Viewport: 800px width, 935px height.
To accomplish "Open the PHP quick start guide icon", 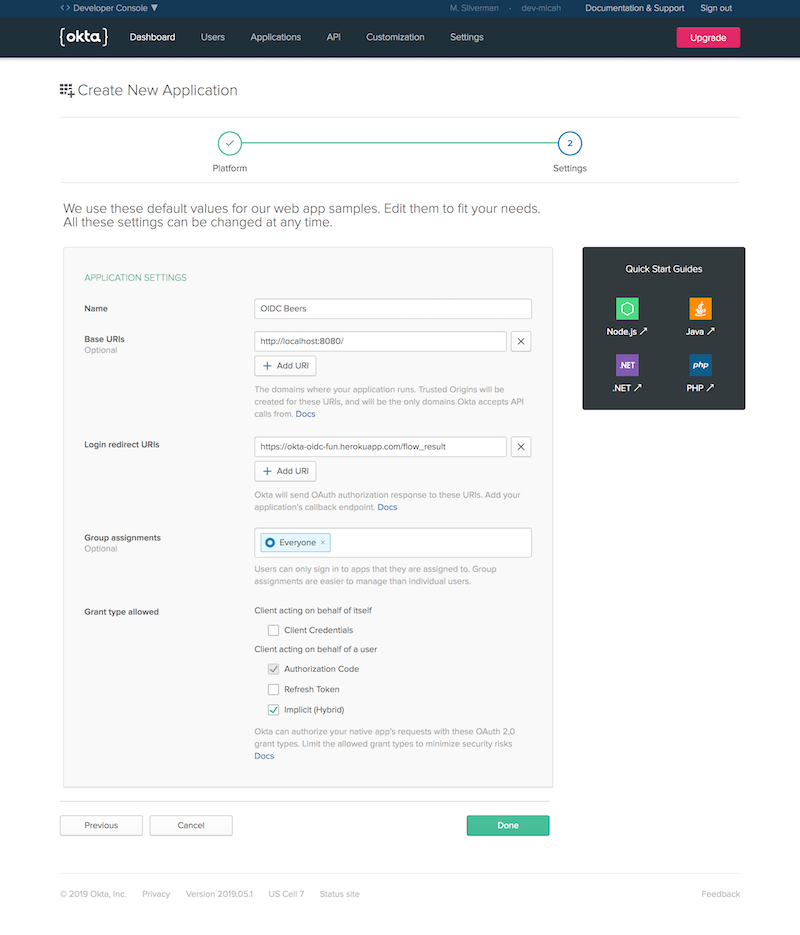I will 700,365.
